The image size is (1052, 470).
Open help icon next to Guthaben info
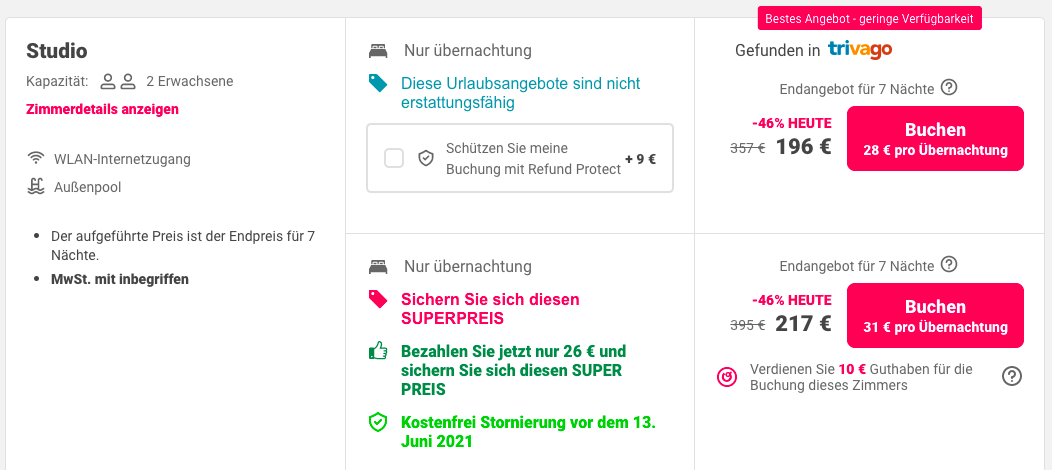tap(1012, 376)
